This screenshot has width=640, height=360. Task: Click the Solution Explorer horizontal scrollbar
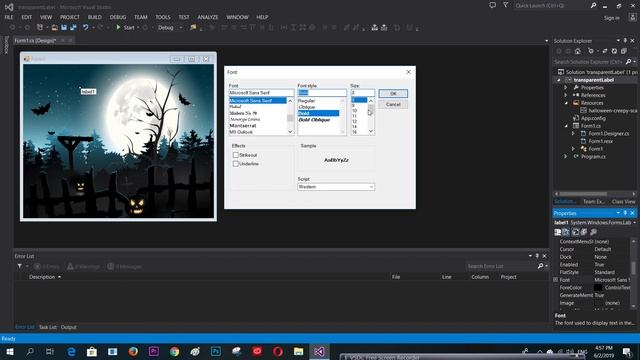[x=583, y=194]
